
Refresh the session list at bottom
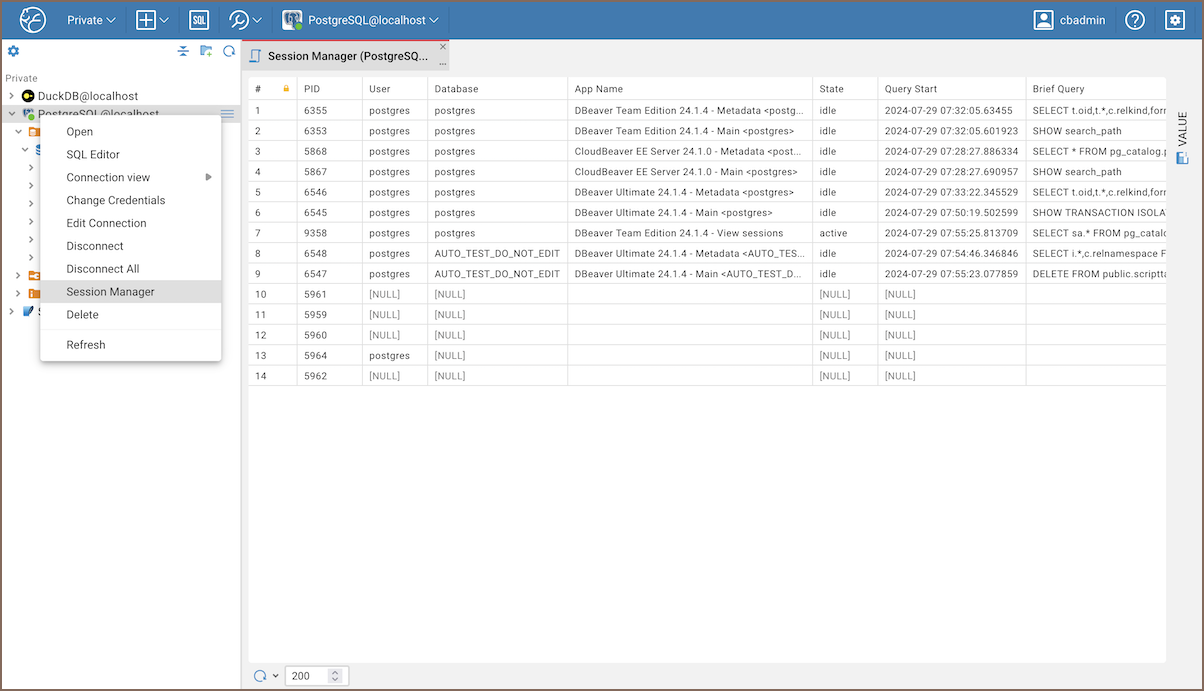point(260,676)
